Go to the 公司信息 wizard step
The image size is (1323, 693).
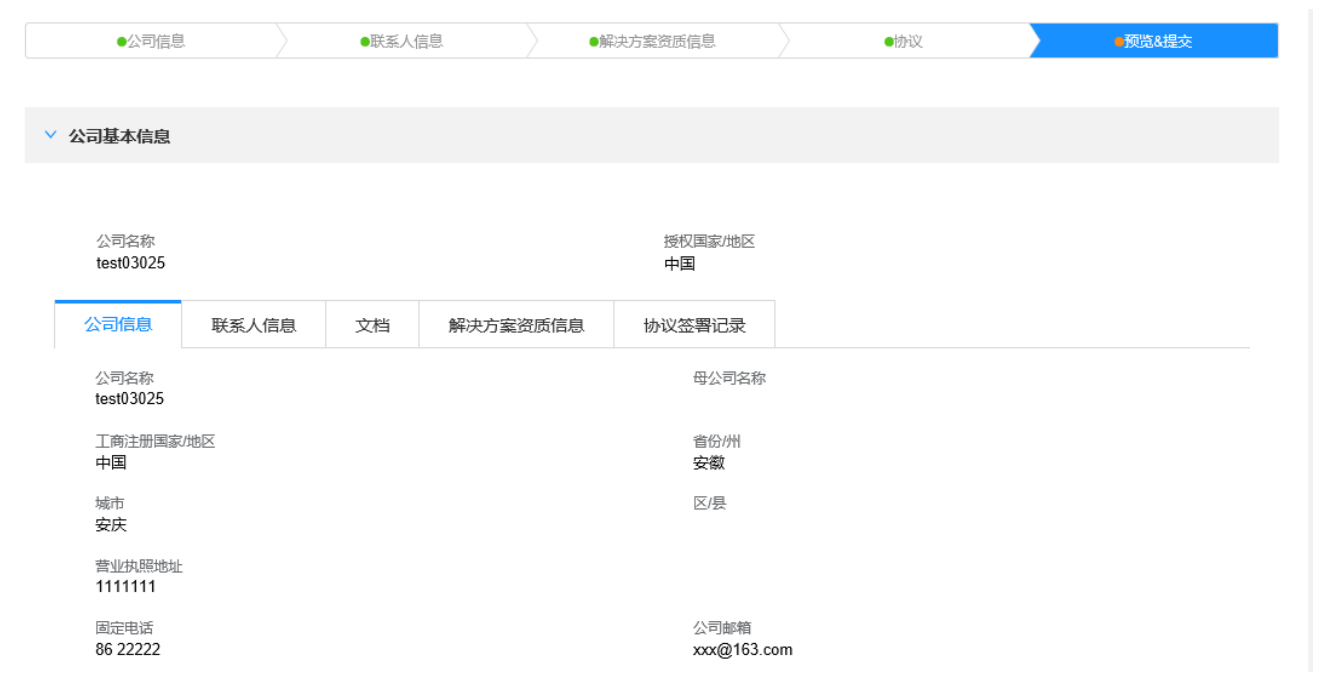click(x=151, y=41)
